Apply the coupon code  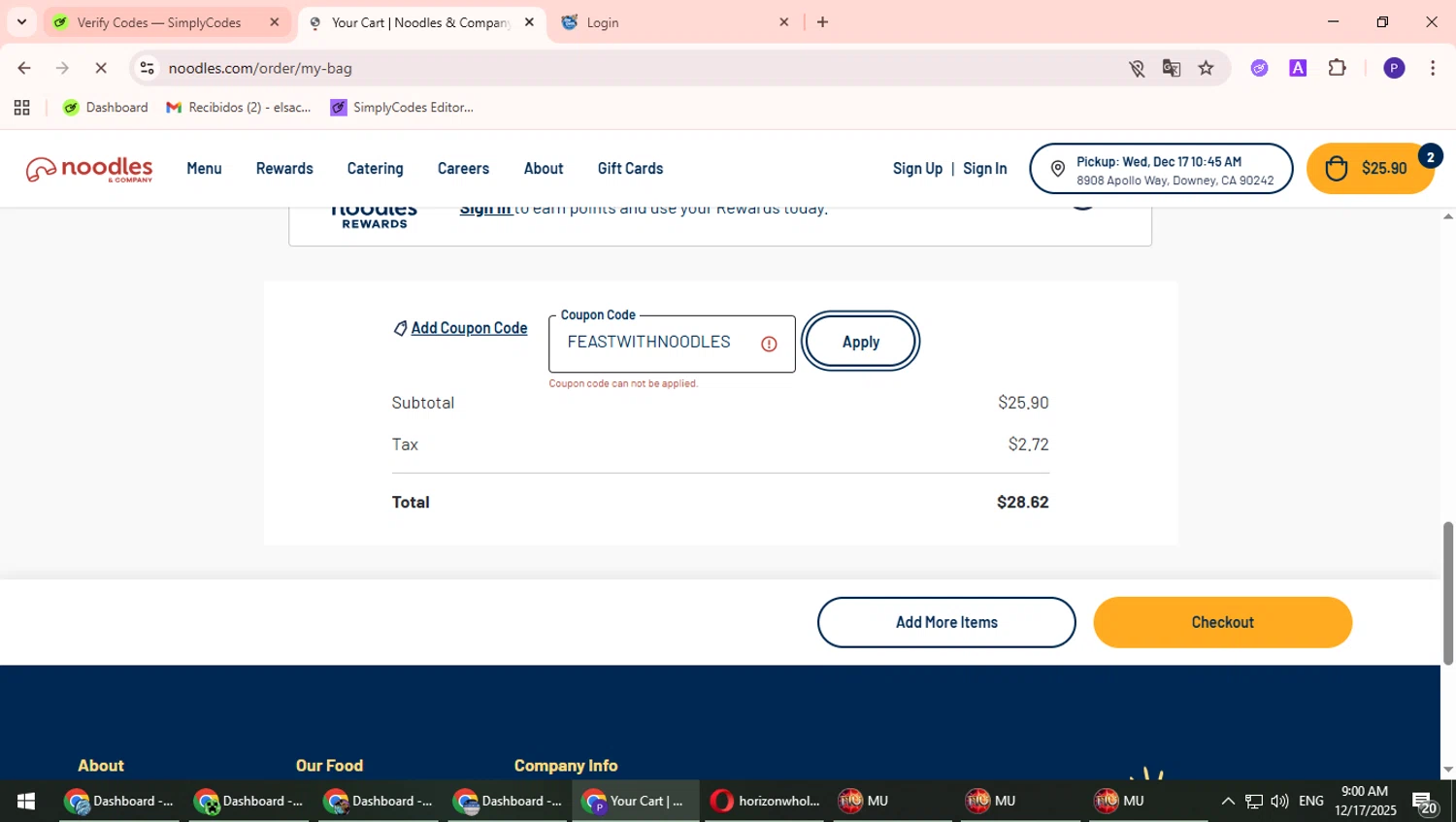click(861, 342)
